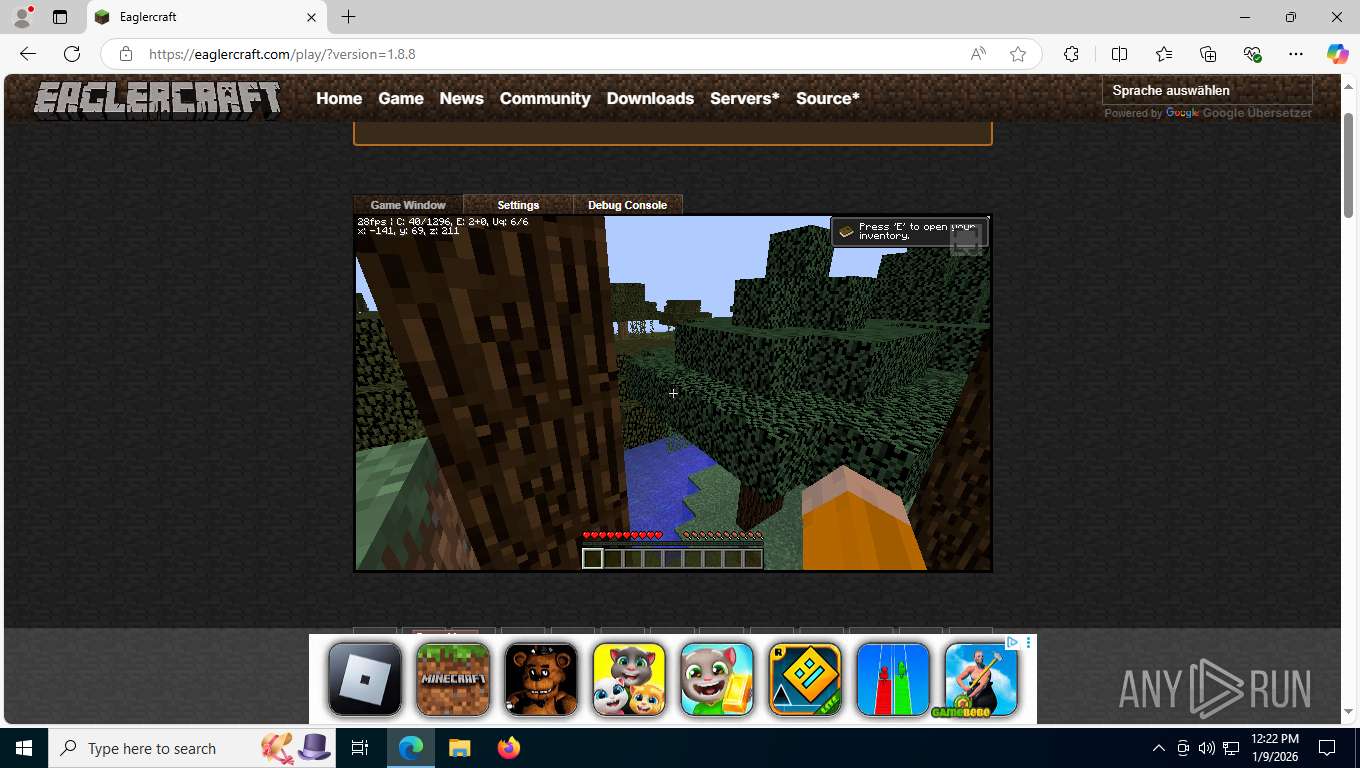
Task: Open the Copilot sidebar icon
Action: click(1338, 54)
